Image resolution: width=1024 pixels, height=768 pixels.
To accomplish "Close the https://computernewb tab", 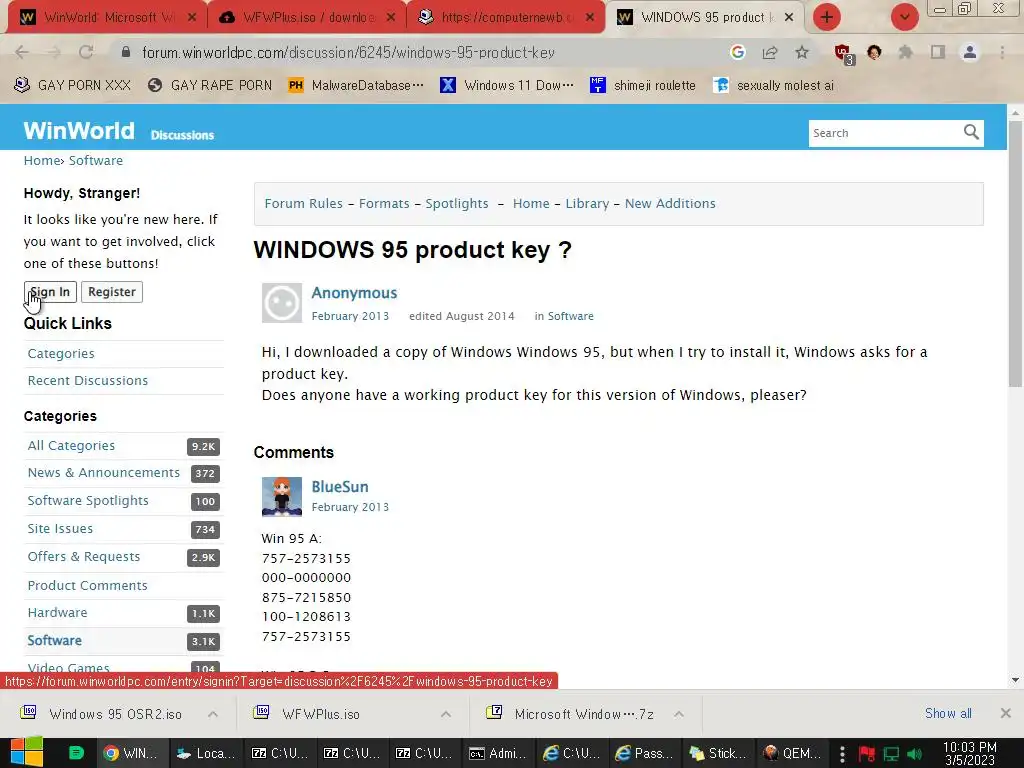I will point(590,18).
